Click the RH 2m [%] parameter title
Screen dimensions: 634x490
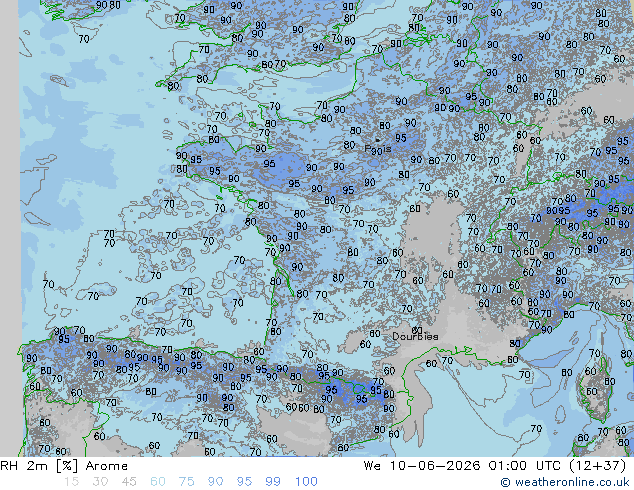[x=39, y=466]
